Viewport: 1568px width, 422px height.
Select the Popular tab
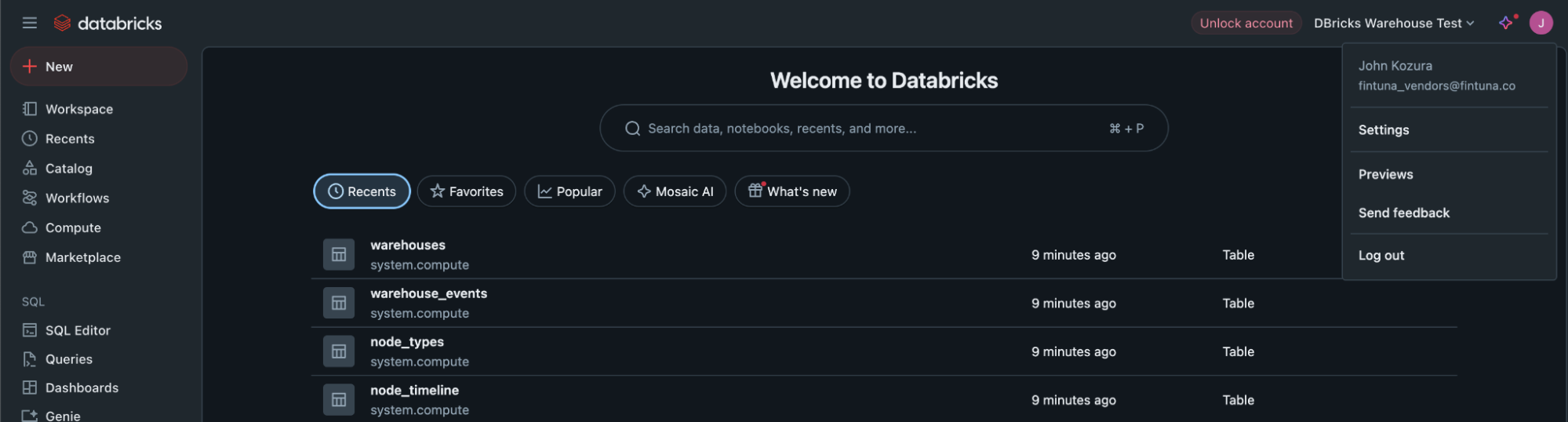tap(569, 191)
